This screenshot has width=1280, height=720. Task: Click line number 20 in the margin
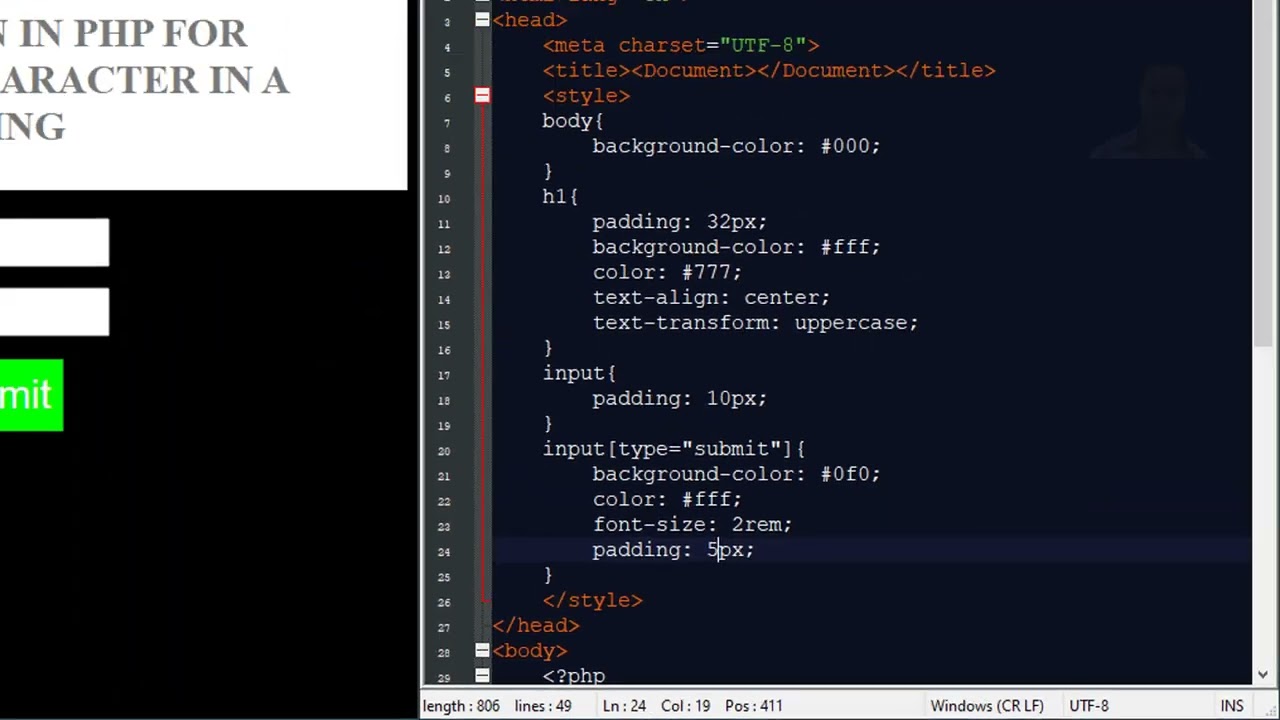[x=443, y=450]
